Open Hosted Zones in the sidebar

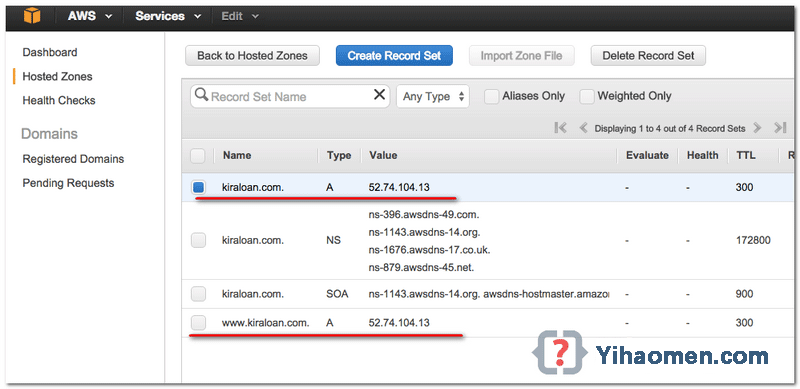click(x=57, y=77)
